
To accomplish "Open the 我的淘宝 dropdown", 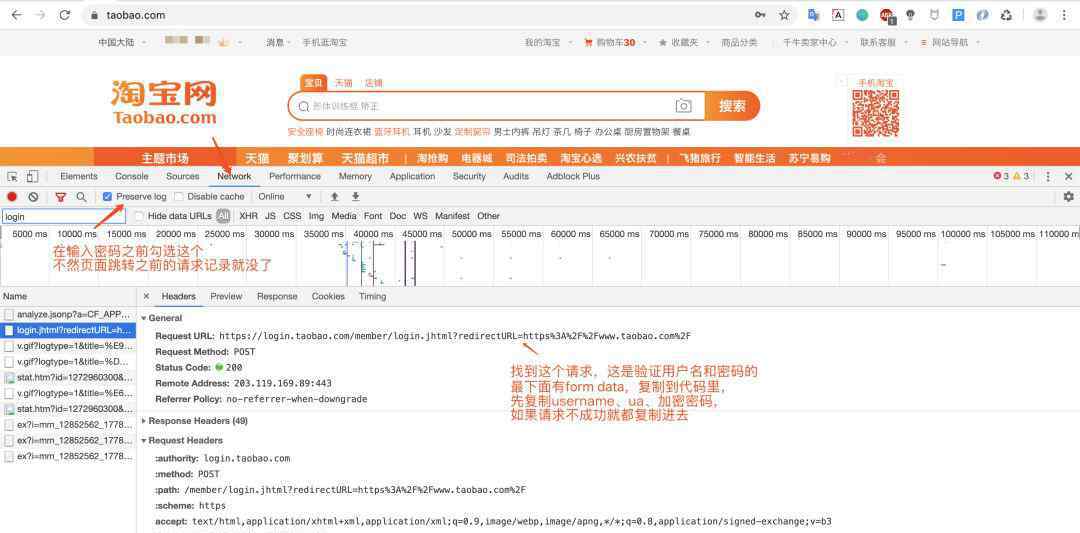I will coord(548,43).
